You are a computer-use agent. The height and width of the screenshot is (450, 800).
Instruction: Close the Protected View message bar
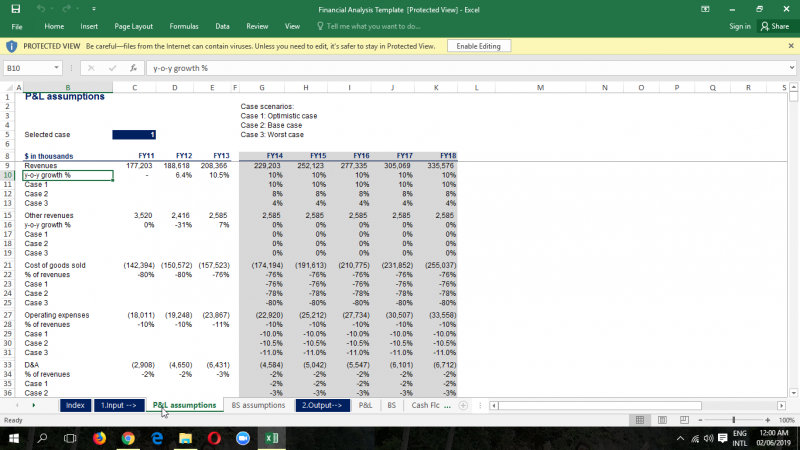[x=791, y=46]
